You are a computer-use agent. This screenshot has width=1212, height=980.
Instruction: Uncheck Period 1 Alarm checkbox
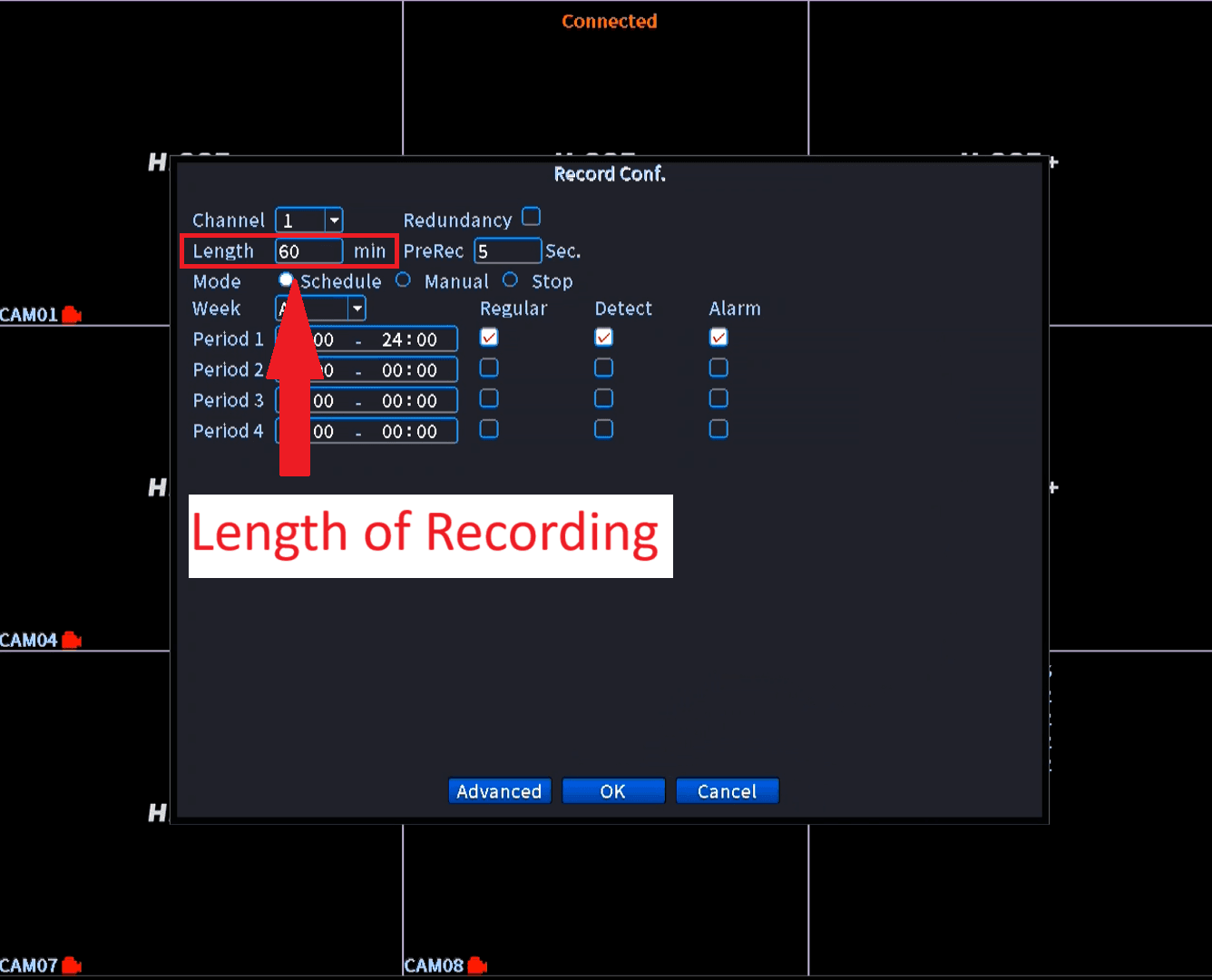[x=718, y=338]
